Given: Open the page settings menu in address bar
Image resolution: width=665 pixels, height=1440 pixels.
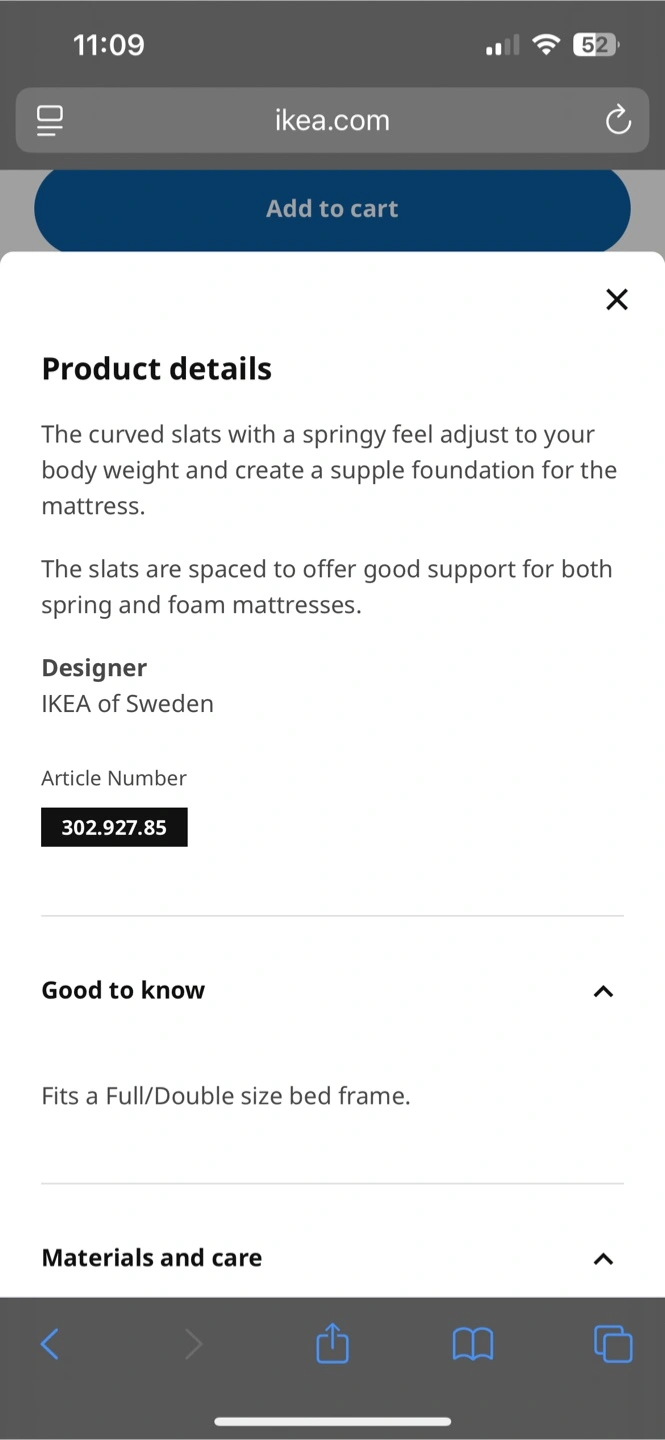Looking at the screenshot, I should [50, 121].
